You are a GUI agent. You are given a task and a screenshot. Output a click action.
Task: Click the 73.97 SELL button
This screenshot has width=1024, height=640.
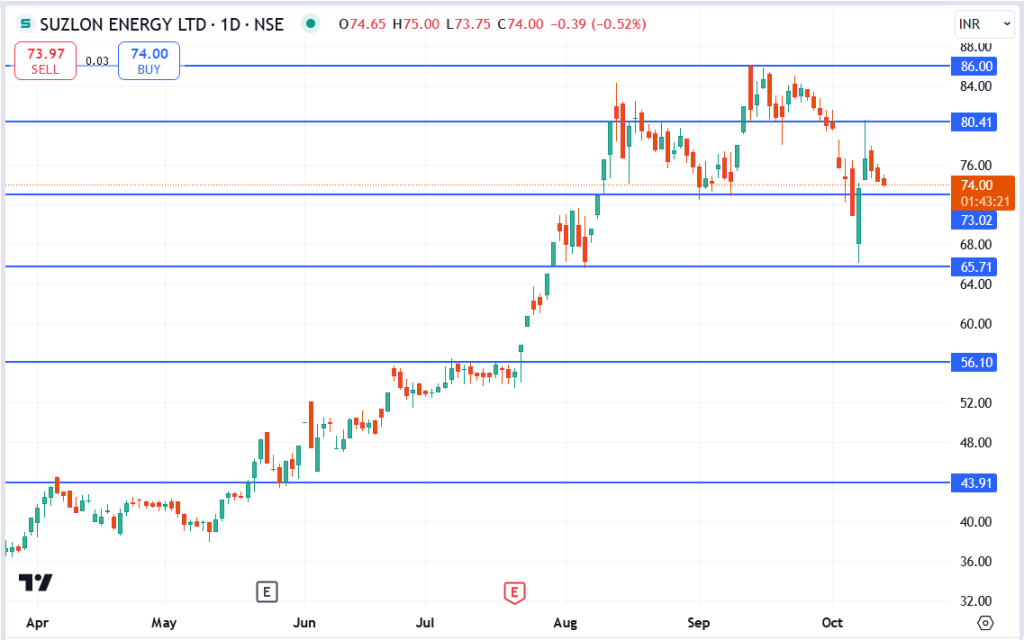(46, 61)
